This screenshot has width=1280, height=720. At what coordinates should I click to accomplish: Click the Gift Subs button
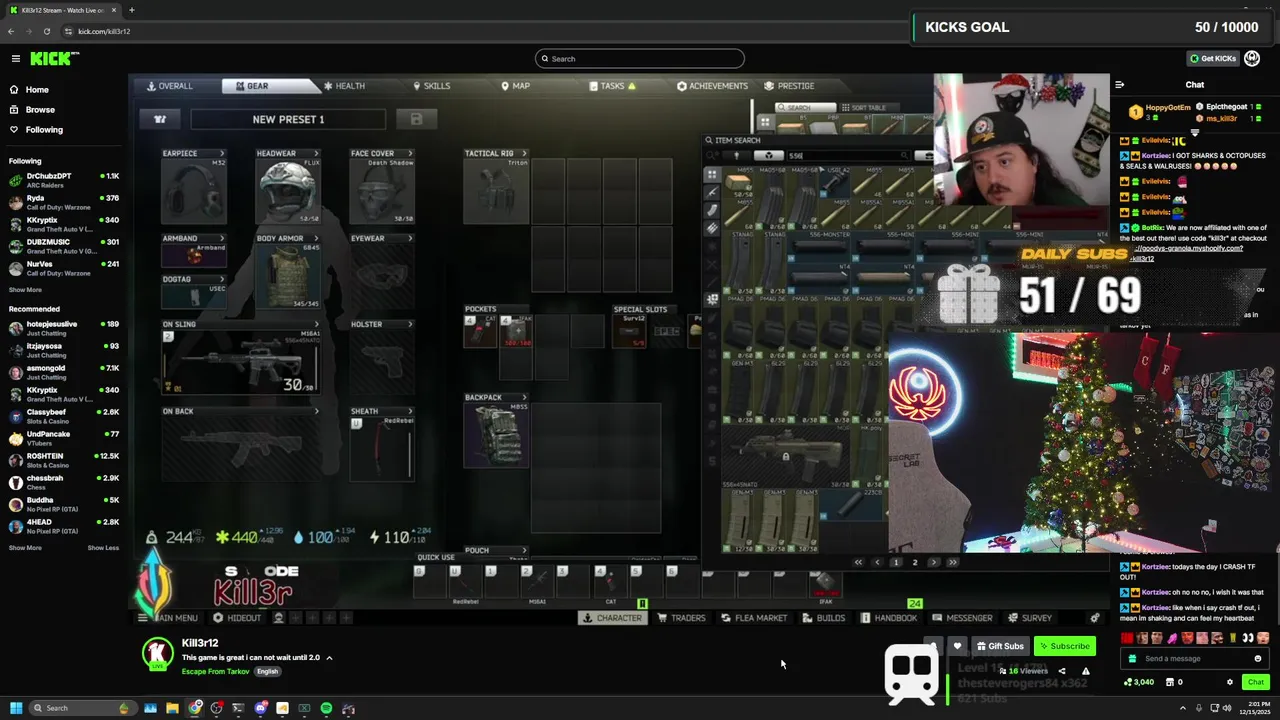click(x=1000, y=646)
